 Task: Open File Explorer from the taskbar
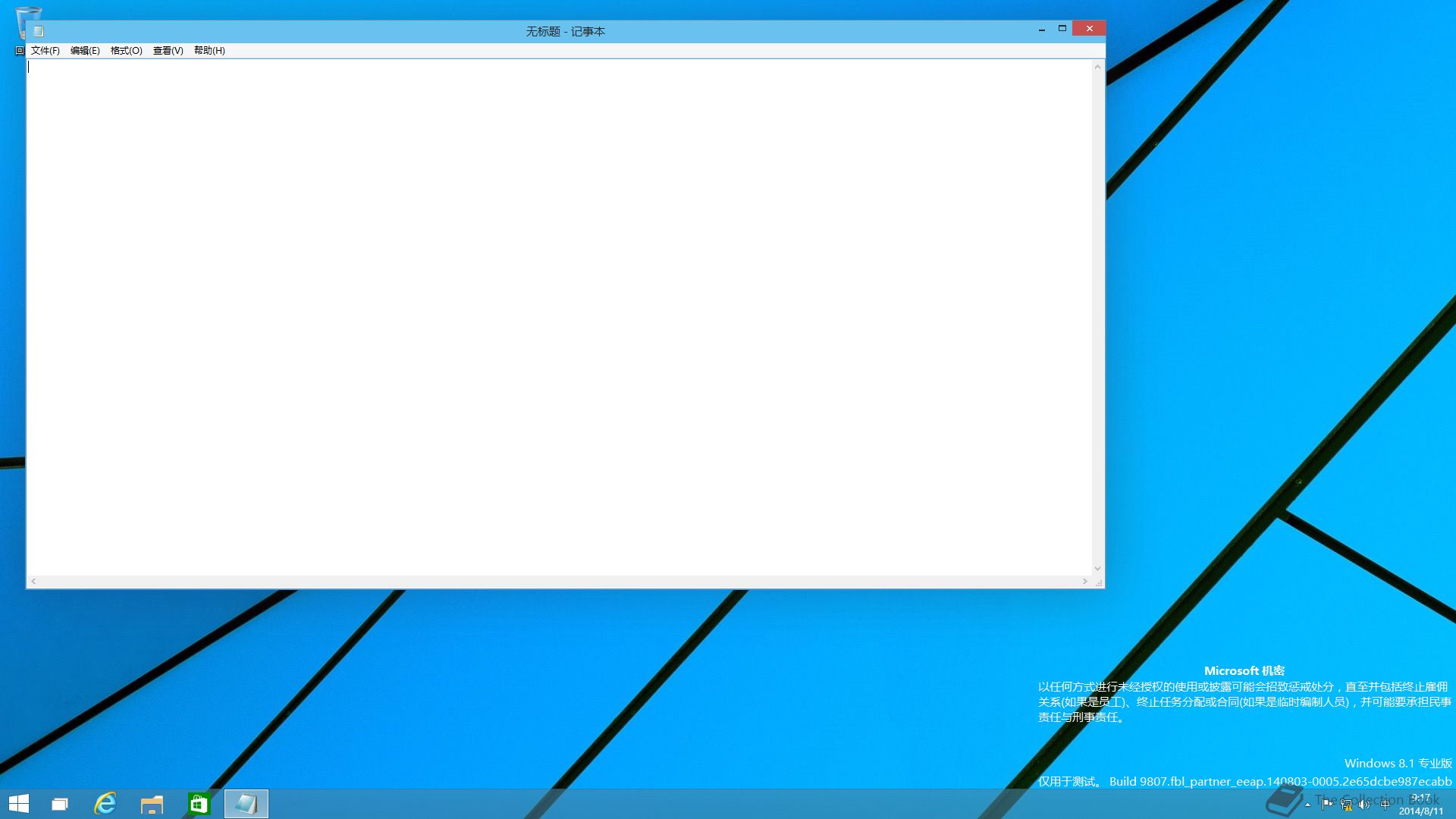pyautogui.click(x=152, y=804)
